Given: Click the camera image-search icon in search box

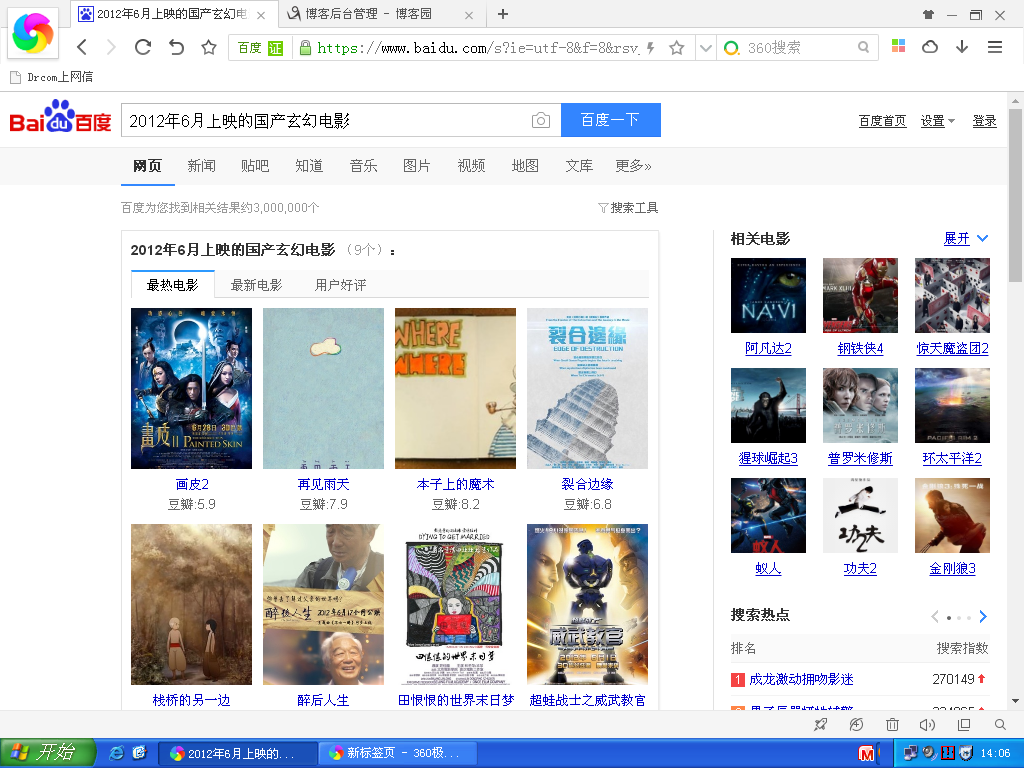Looking at the screenshot, I should click(x=541, y=120).
